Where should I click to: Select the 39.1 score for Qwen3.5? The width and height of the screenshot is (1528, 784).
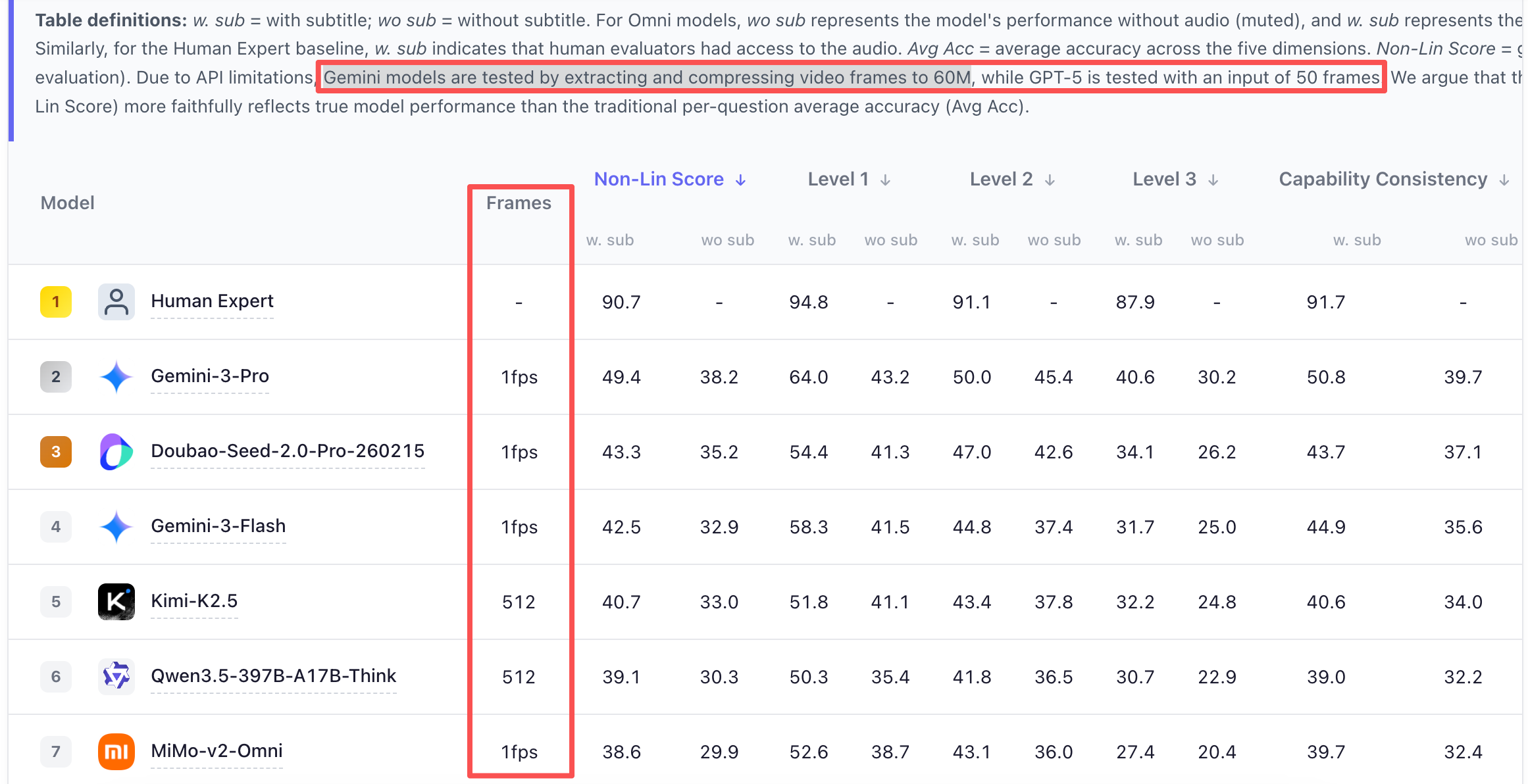tap(621, 677)
